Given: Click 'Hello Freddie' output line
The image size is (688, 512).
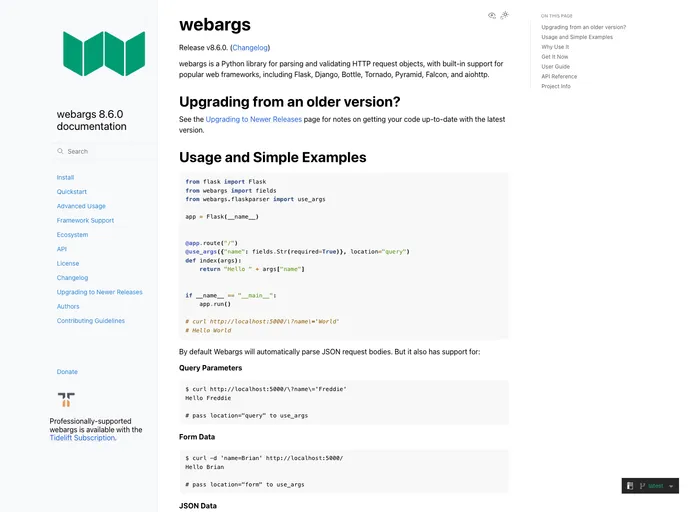Looking at the screenshot, I should 208,398.
